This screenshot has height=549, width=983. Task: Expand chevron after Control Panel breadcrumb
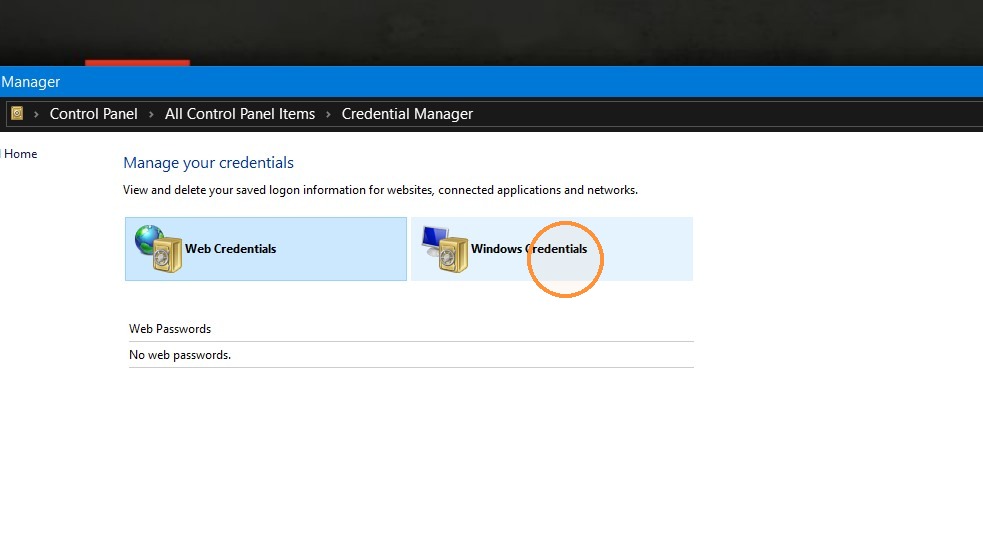(151, 114)
